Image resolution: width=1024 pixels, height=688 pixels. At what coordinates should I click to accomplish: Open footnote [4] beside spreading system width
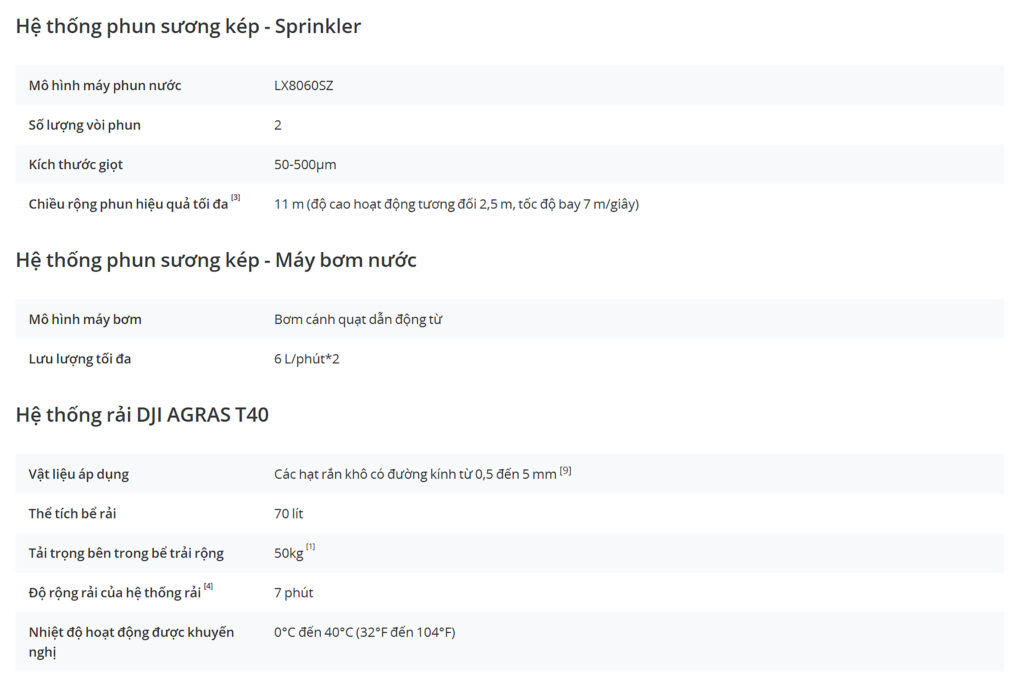pos(208,587)
